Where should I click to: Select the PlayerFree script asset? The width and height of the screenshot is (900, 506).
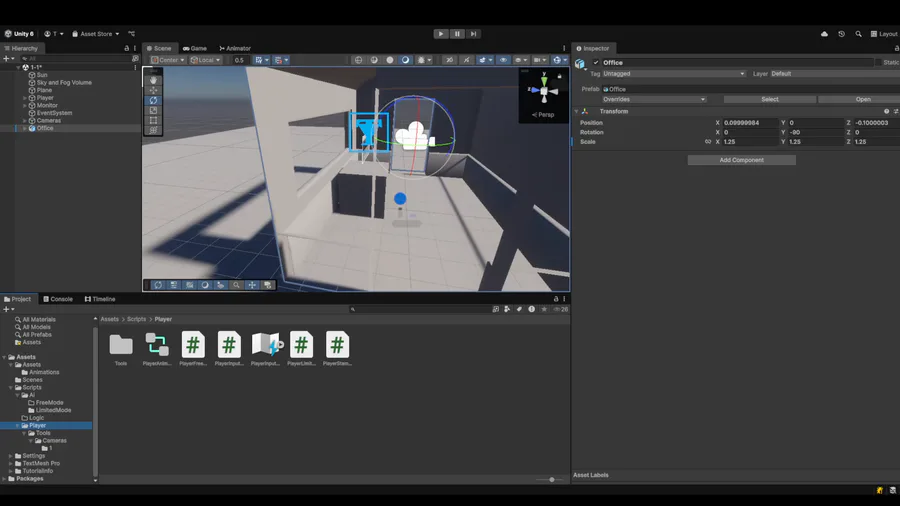[x=193, y=349]
